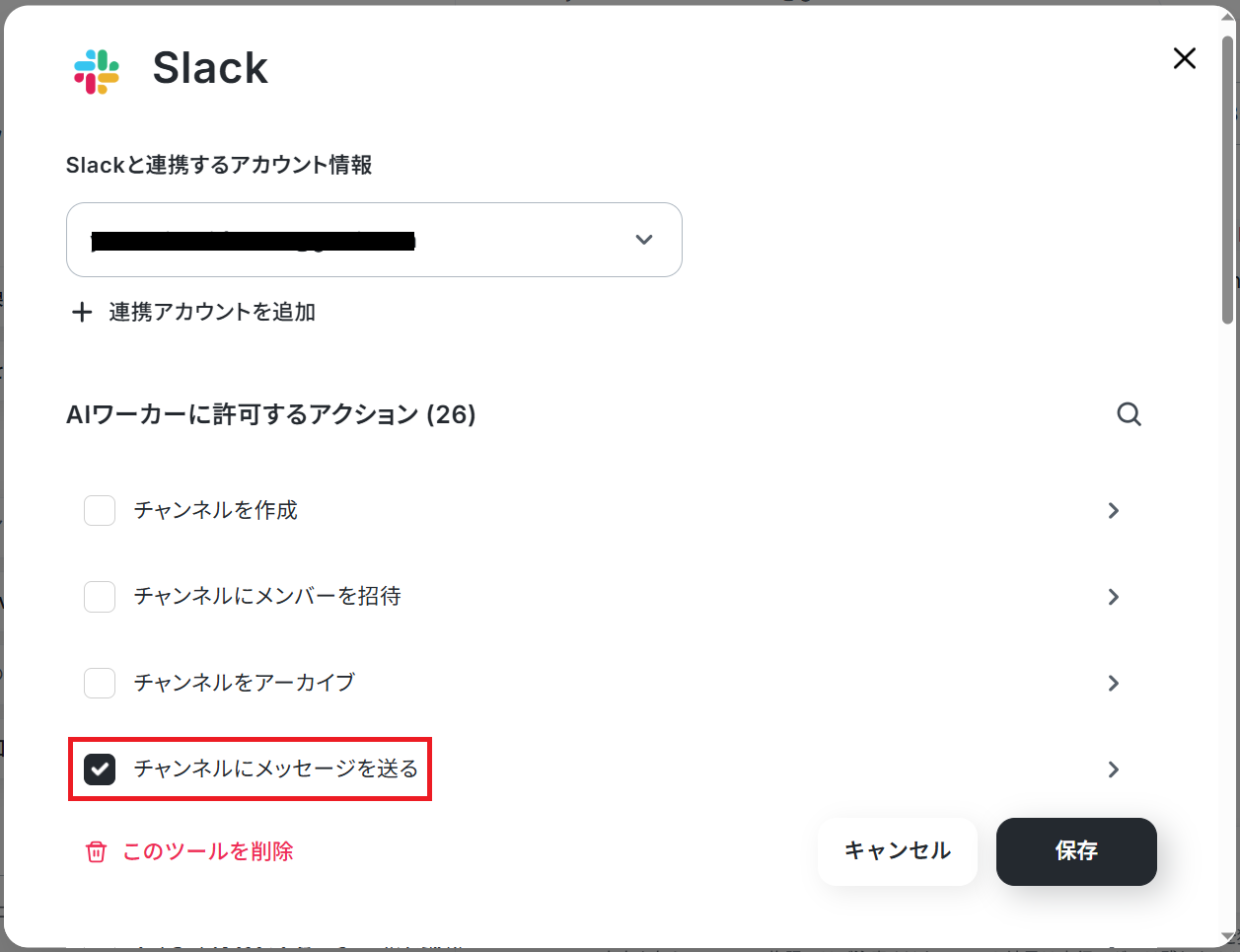Click このツールを削除 link
The width and height of the screenshot is (1240, 952).
tap(208, 851)
